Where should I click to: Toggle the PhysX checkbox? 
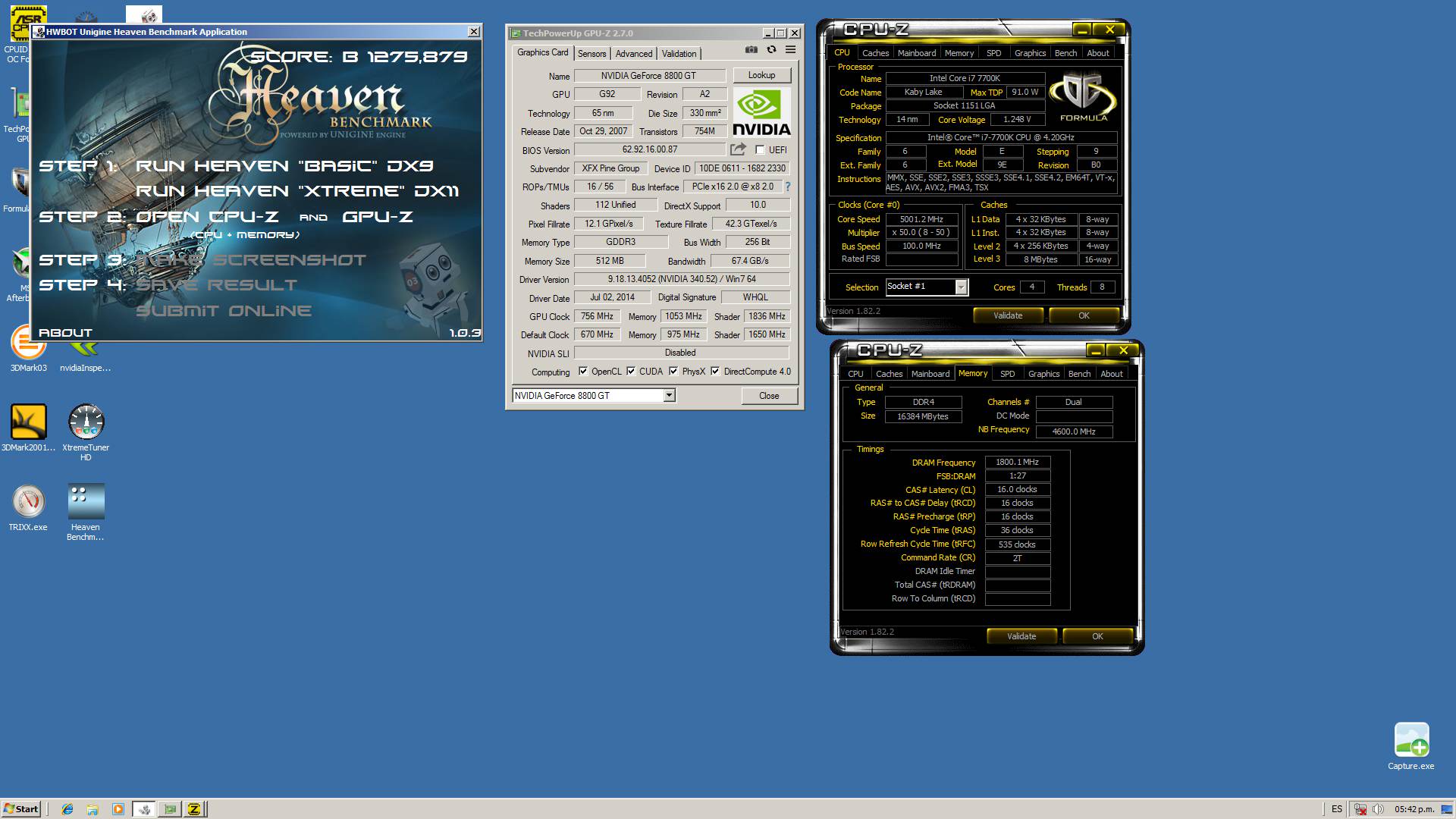click(x=673, y=372)
